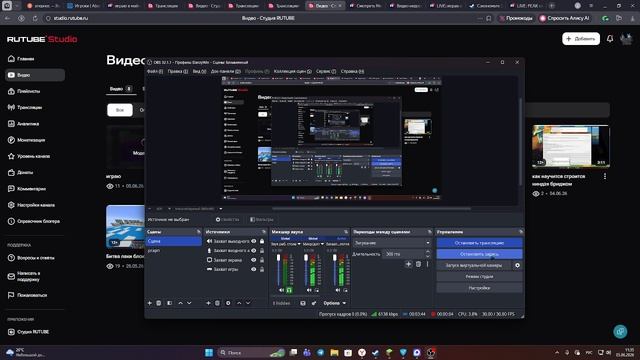Toggle lock on first source 'Захват выходного'
Viewport: 640px width, 360px height.
[262, 241]
